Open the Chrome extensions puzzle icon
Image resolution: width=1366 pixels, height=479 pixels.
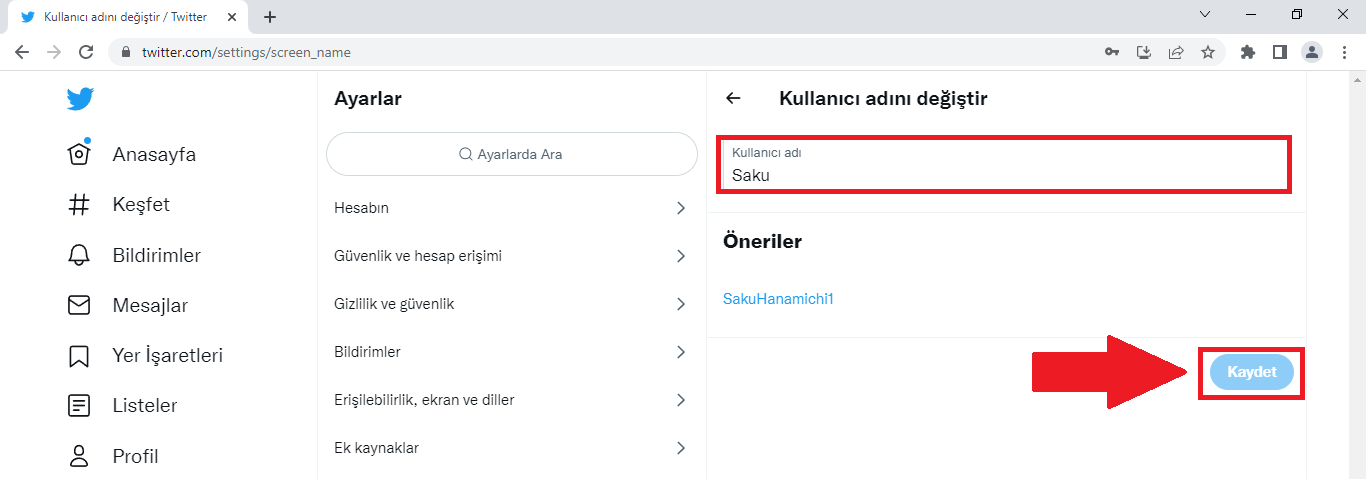tap(1247, 52)
